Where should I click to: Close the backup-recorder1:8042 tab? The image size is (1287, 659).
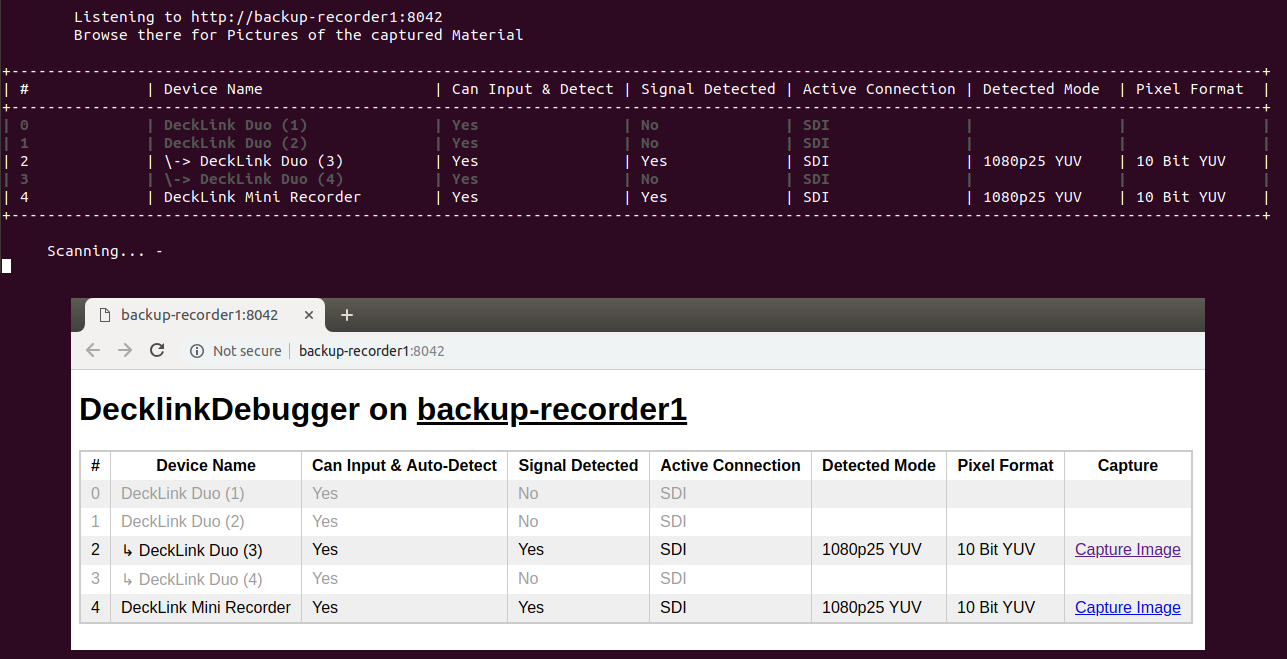pyautogui.click(x=309, y=315)
